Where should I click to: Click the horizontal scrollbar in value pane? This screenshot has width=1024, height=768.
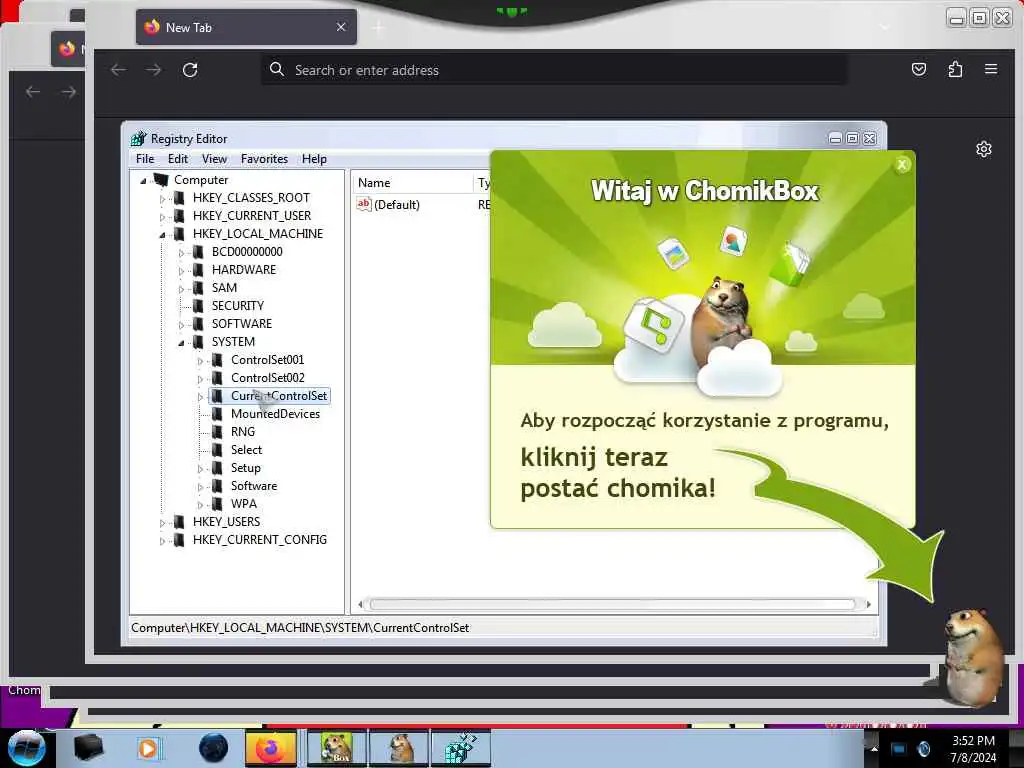click(x=613, y=605)
